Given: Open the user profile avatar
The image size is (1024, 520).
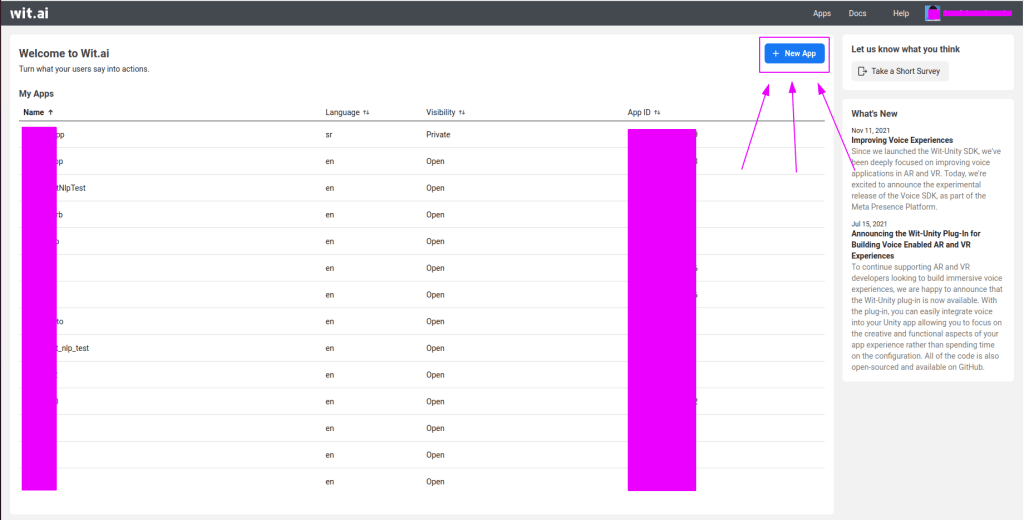Looking at the screenshot, I should pyautogui.click(x=933, y=13).
